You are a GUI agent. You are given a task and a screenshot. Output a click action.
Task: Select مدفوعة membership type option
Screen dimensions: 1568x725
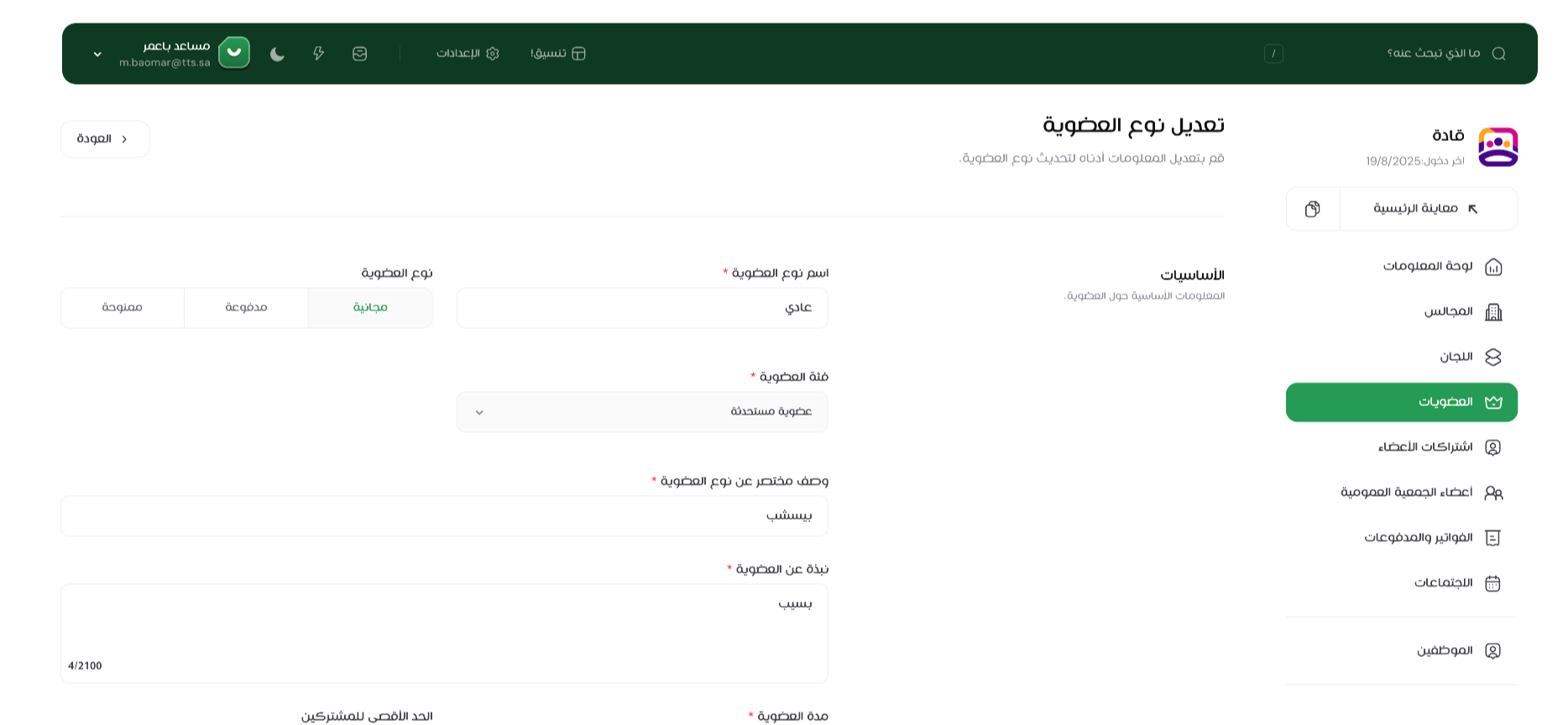tap(246, 308)
